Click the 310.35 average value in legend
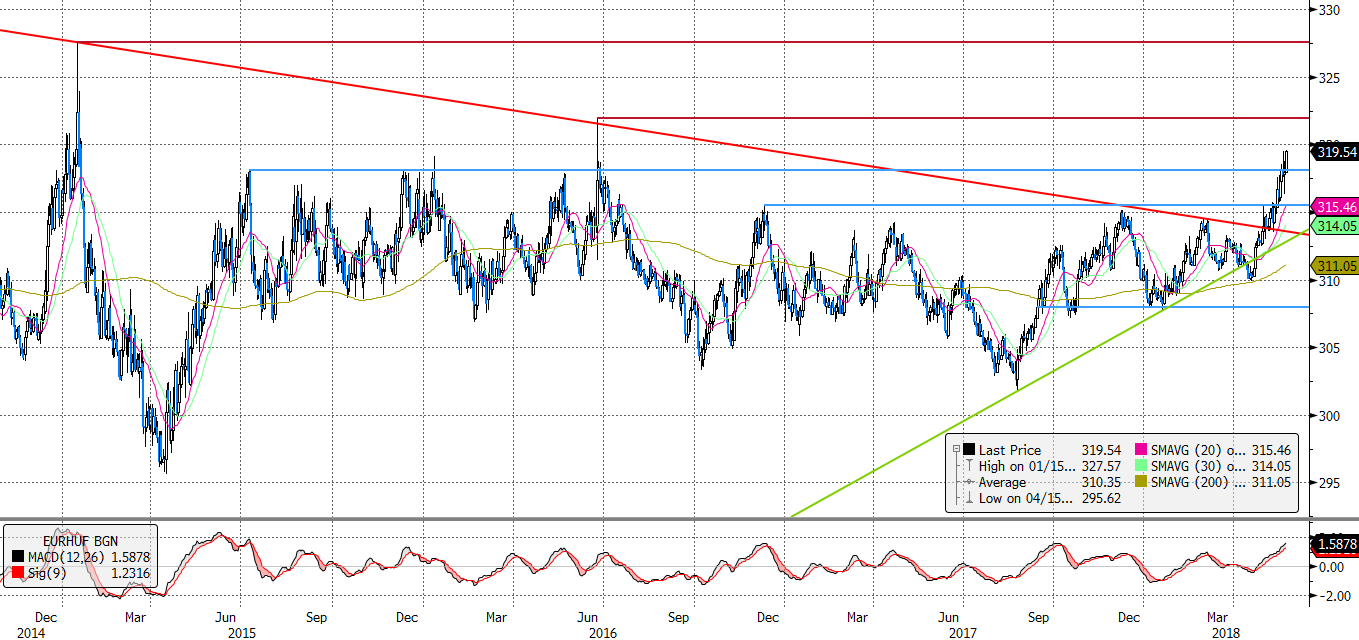The height and width of the screenshot is (640, 1359). [x=1101, y=482]
